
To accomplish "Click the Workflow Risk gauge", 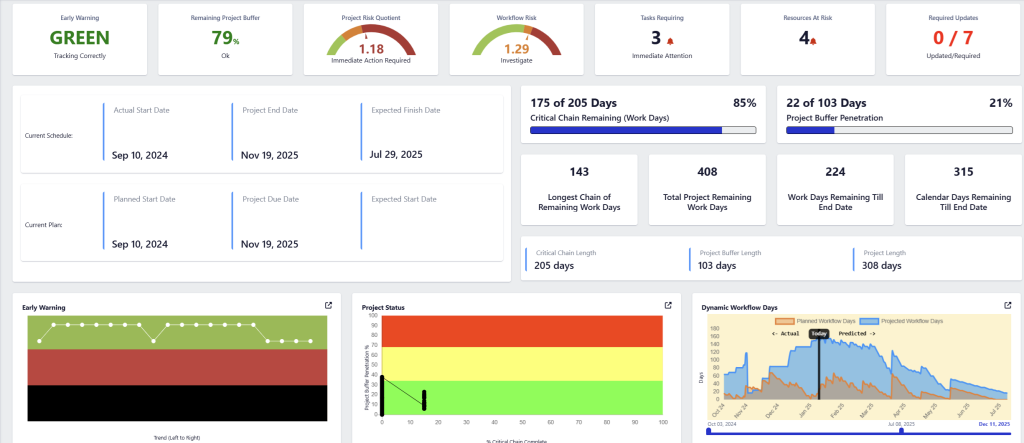I will (516, 40).
